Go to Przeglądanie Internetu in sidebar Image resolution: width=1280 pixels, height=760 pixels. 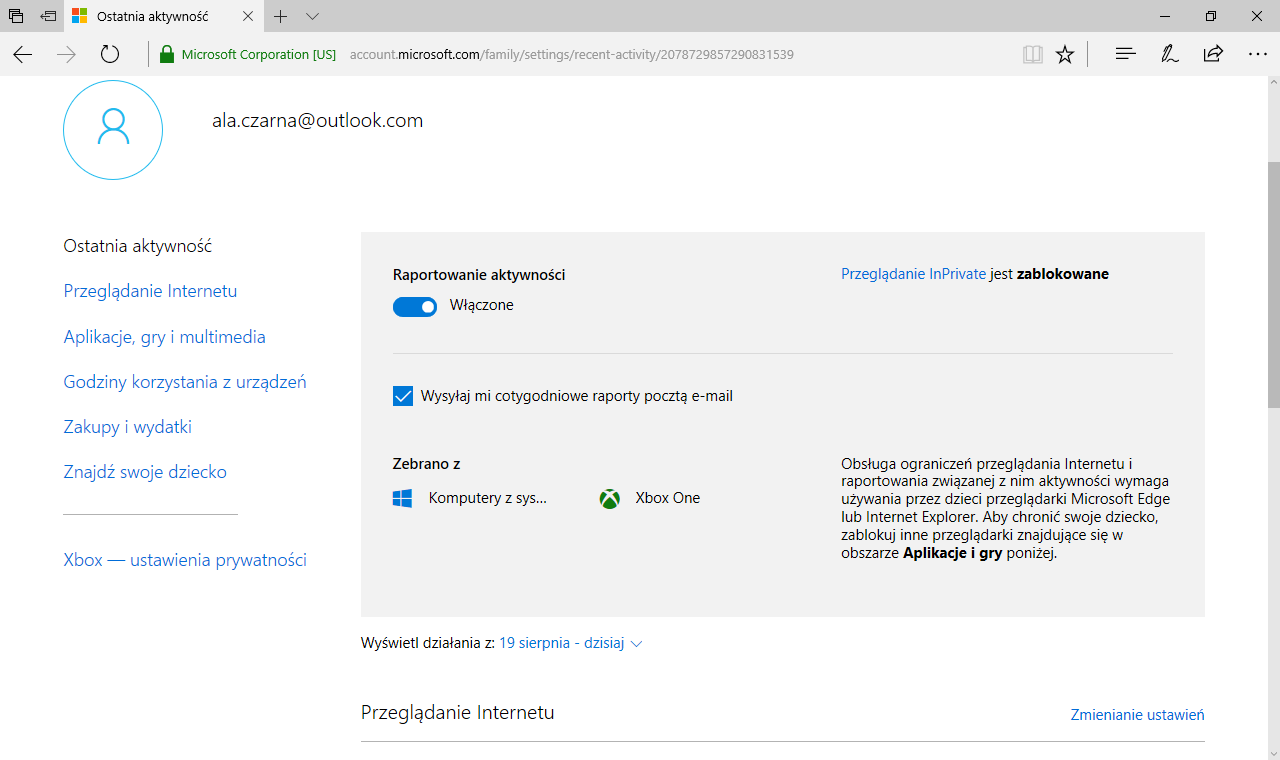pos(150,291)
